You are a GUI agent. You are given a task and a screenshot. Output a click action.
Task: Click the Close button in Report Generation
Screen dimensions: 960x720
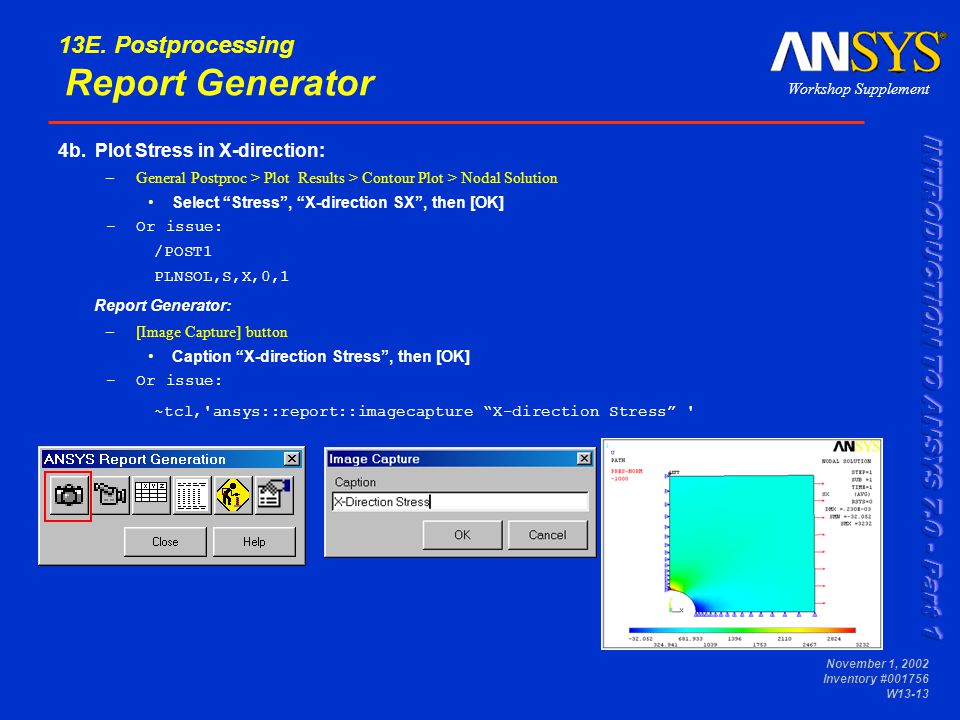(x=165, y=542)
